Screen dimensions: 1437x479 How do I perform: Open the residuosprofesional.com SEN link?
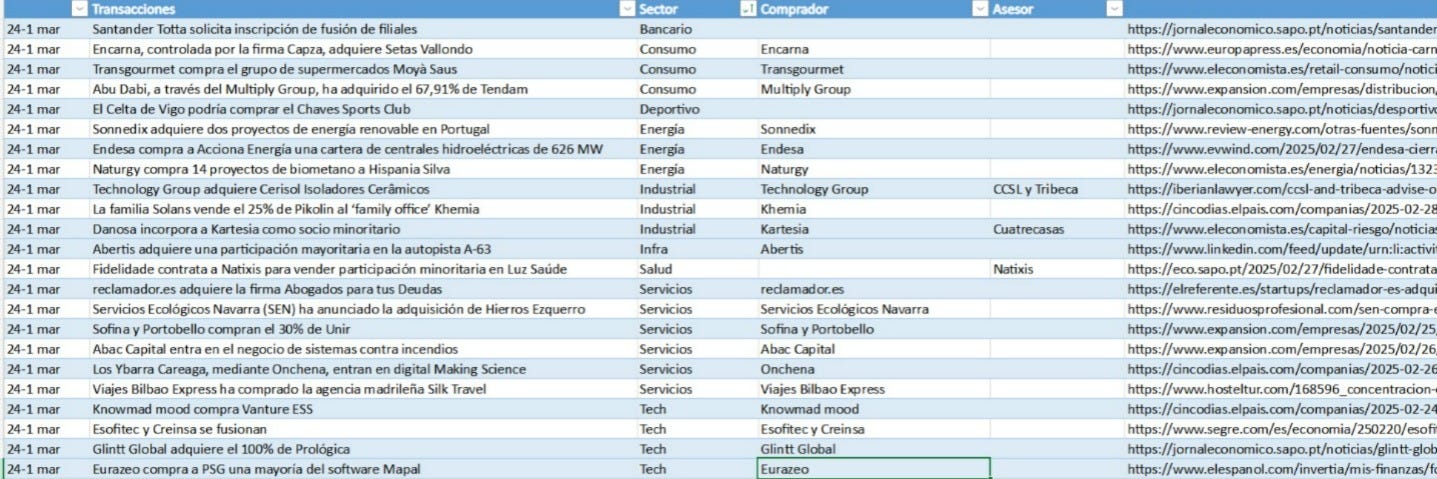(1281, 309)
